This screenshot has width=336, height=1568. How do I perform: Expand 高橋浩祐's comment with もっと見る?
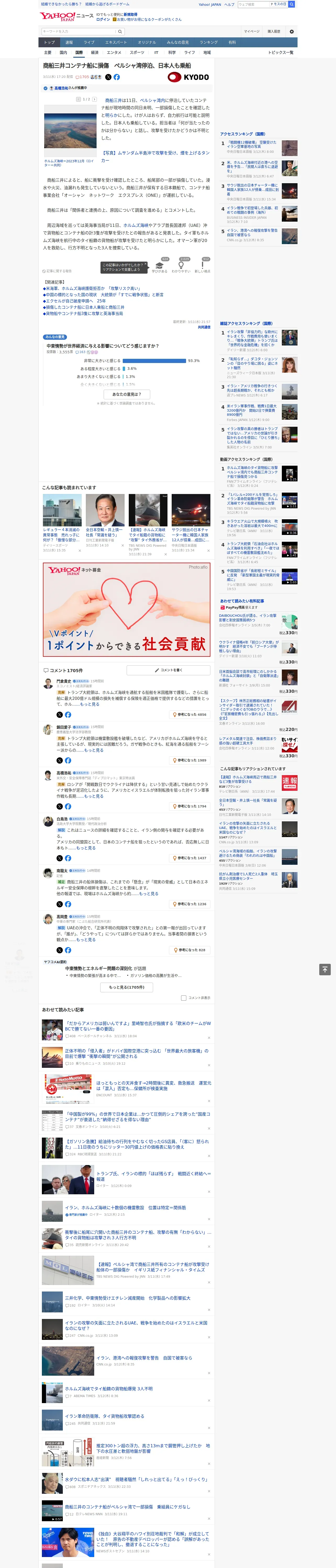point(94,796)
